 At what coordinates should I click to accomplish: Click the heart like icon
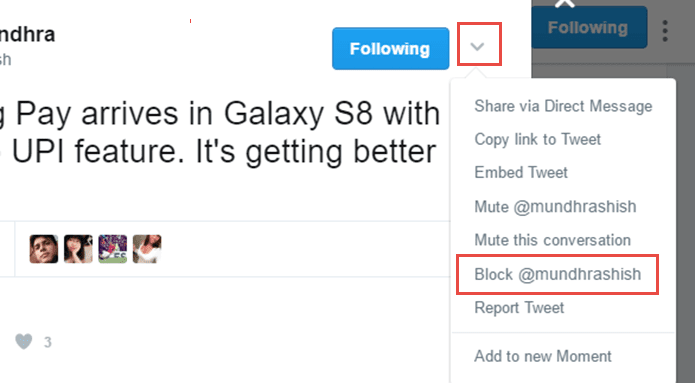pos(23,342)
